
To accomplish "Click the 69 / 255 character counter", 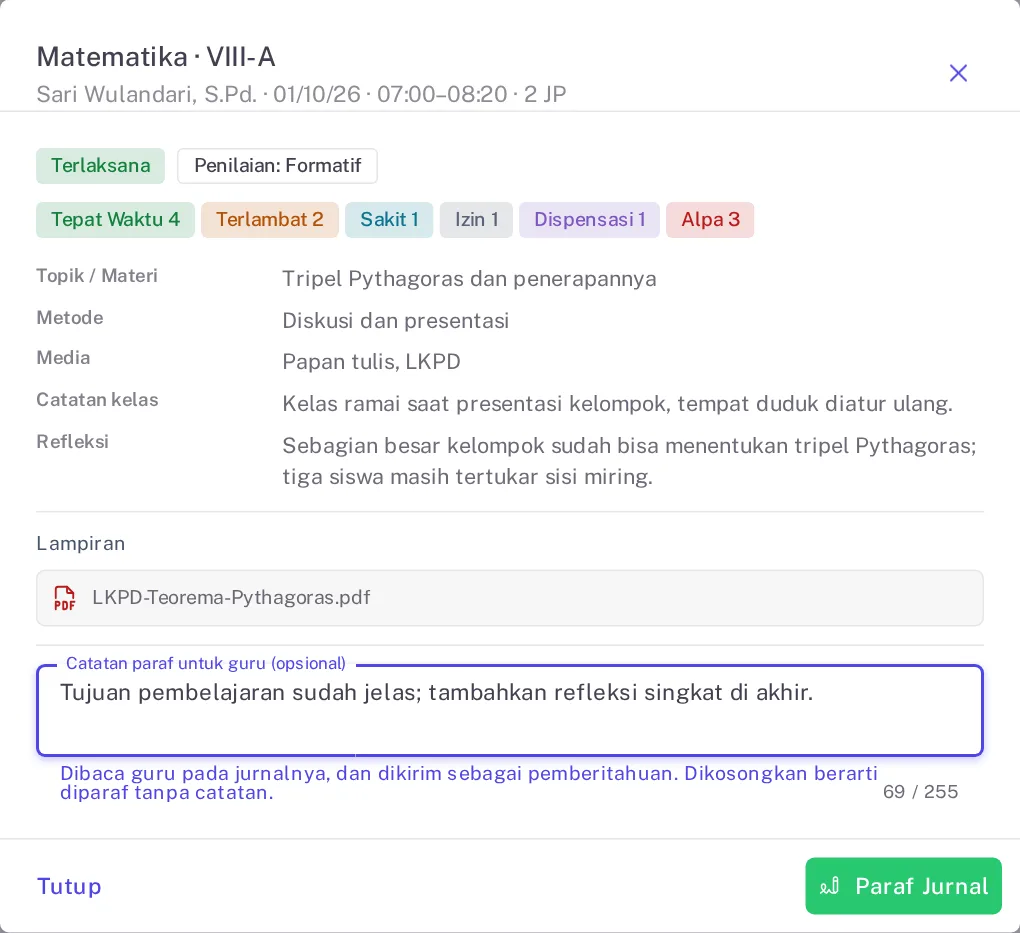I will [x=920, y=792].
